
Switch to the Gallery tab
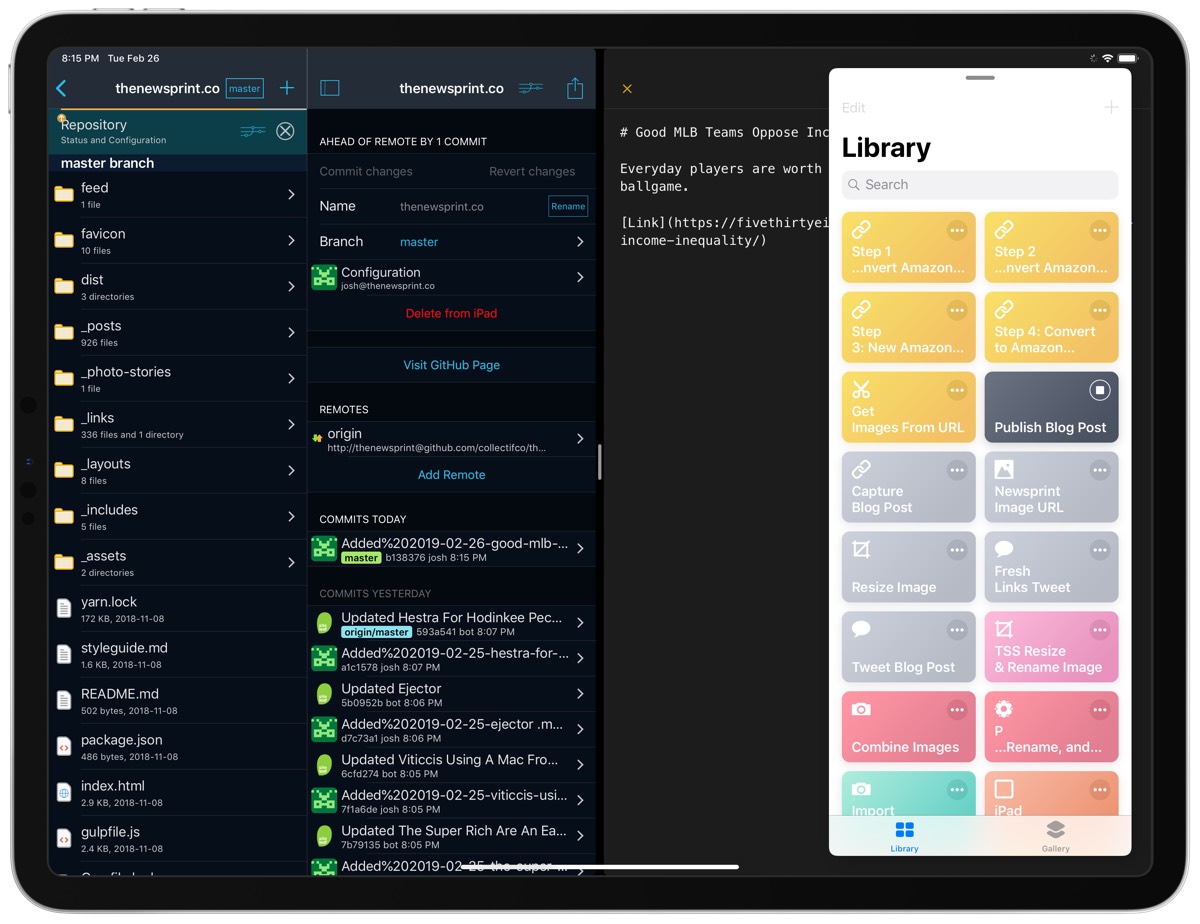point(1055,836)
